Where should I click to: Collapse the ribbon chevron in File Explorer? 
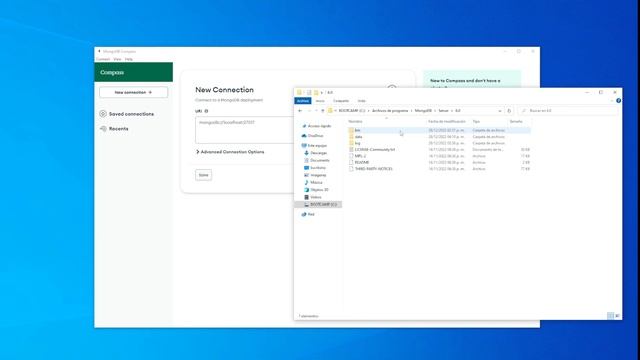tap(612, 100)
